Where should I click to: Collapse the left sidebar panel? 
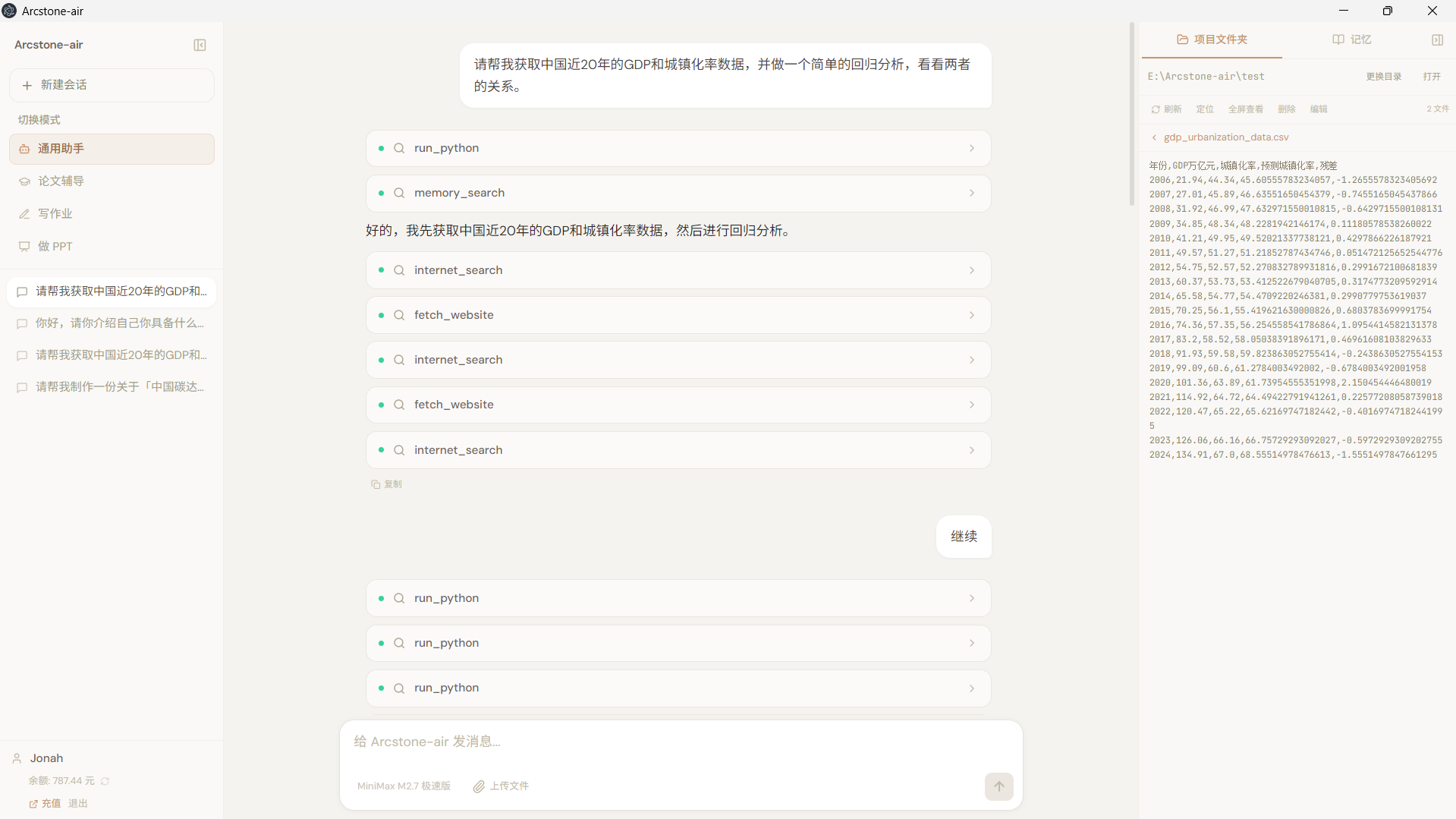point(200,45)
